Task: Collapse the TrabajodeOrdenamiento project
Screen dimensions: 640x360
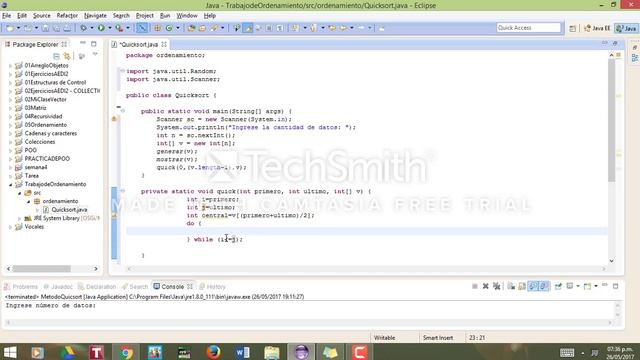Action: click(10, 184)
